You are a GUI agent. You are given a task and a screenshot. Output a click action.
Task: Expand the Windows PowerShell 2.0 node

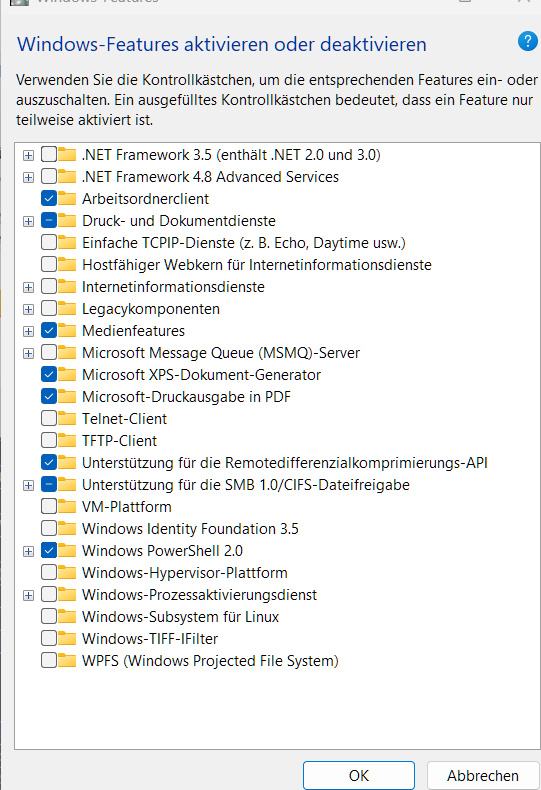pyautogui.click(x=29, y=551)
